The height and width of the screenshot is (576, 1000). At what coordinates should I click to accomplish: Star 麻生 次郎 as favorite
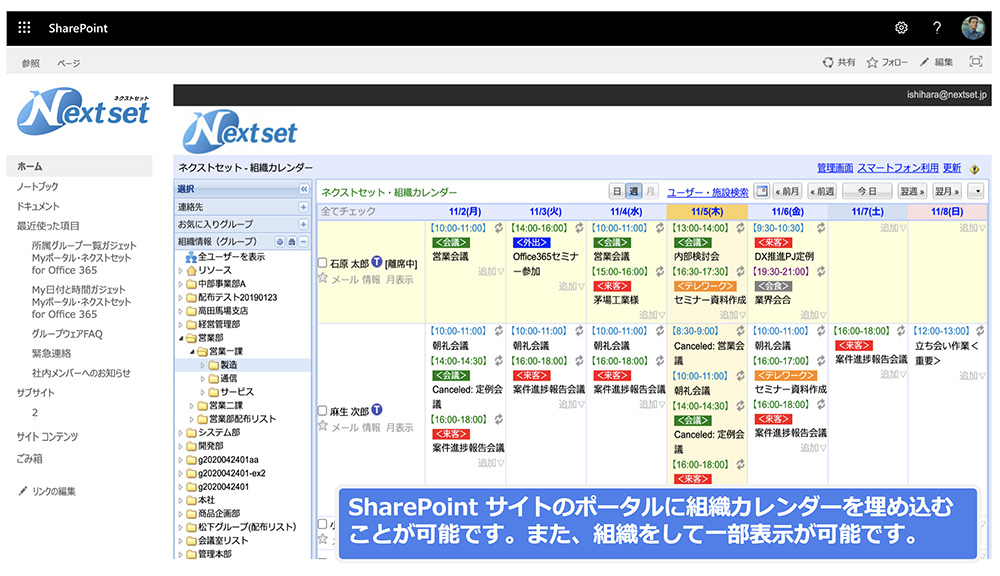tap(322, 425)
